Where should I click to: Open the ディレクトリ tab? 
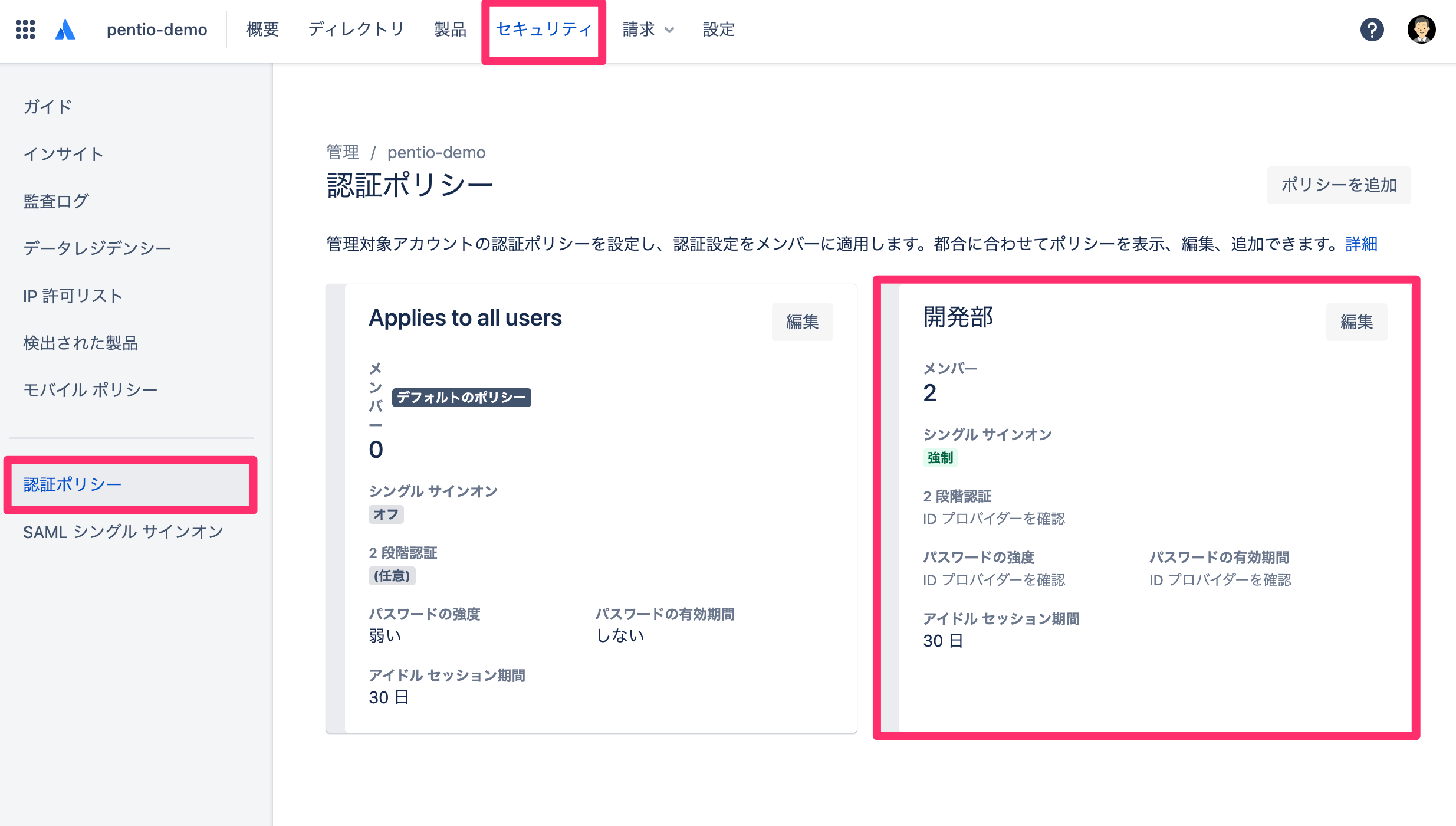pyautogui.click(x=356, y=29)
